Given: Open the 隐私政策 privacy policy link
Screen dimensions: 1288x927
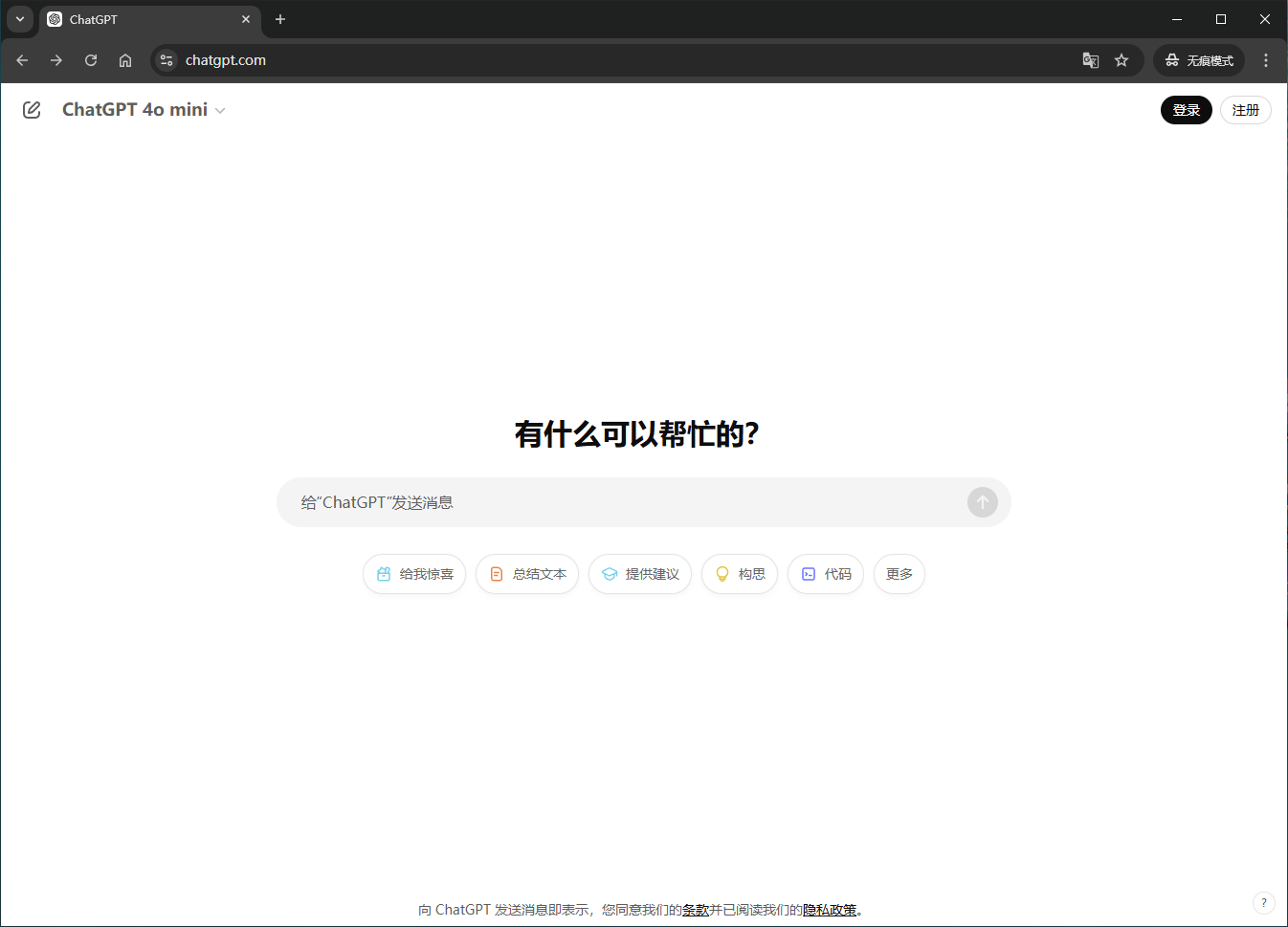Looking at the screenshot, I should coord(830,910).
